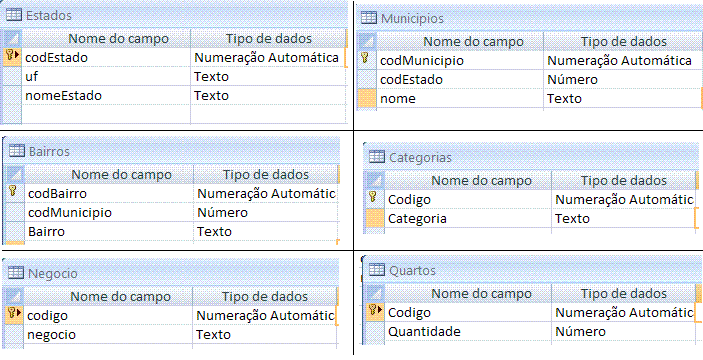Click the negocio field name cell

(108, 334)
